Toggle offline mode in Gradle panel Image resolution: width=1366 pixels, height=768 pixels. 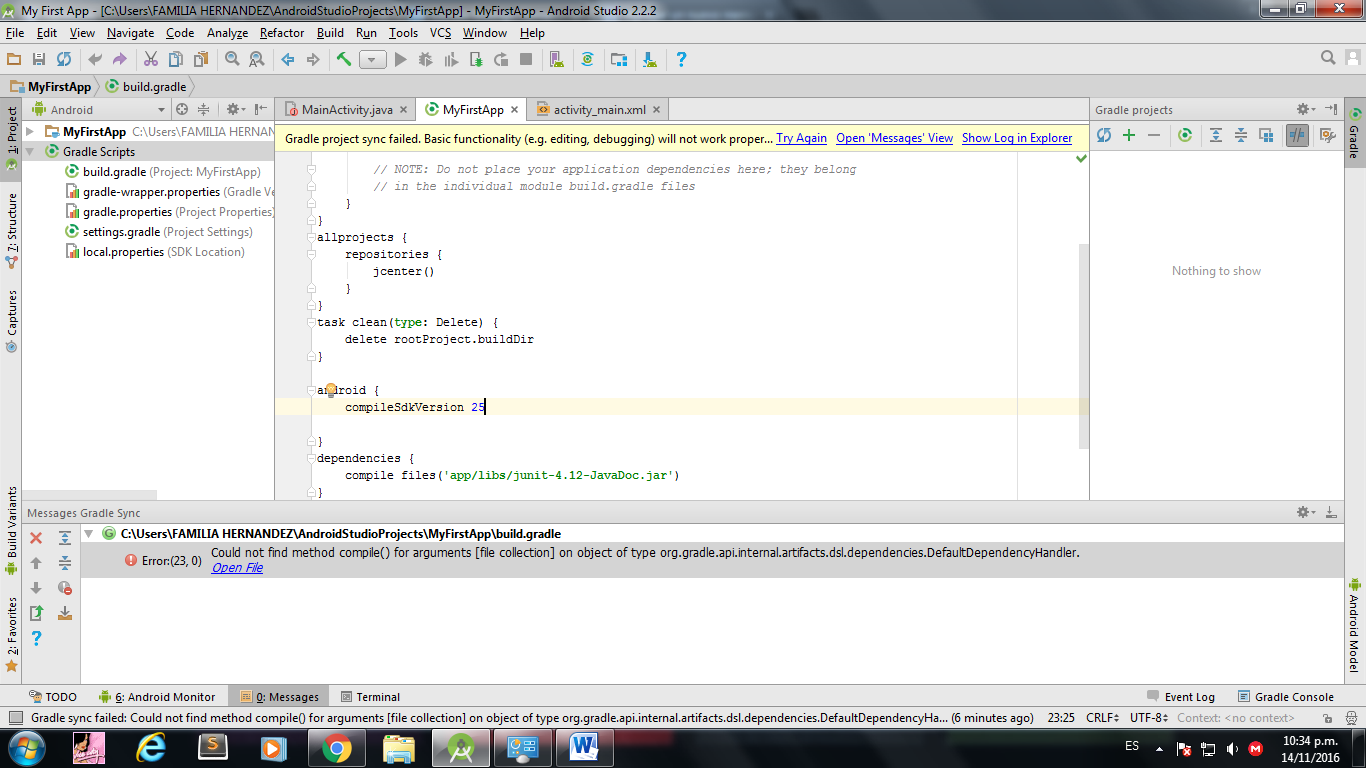coord(1297,135)
